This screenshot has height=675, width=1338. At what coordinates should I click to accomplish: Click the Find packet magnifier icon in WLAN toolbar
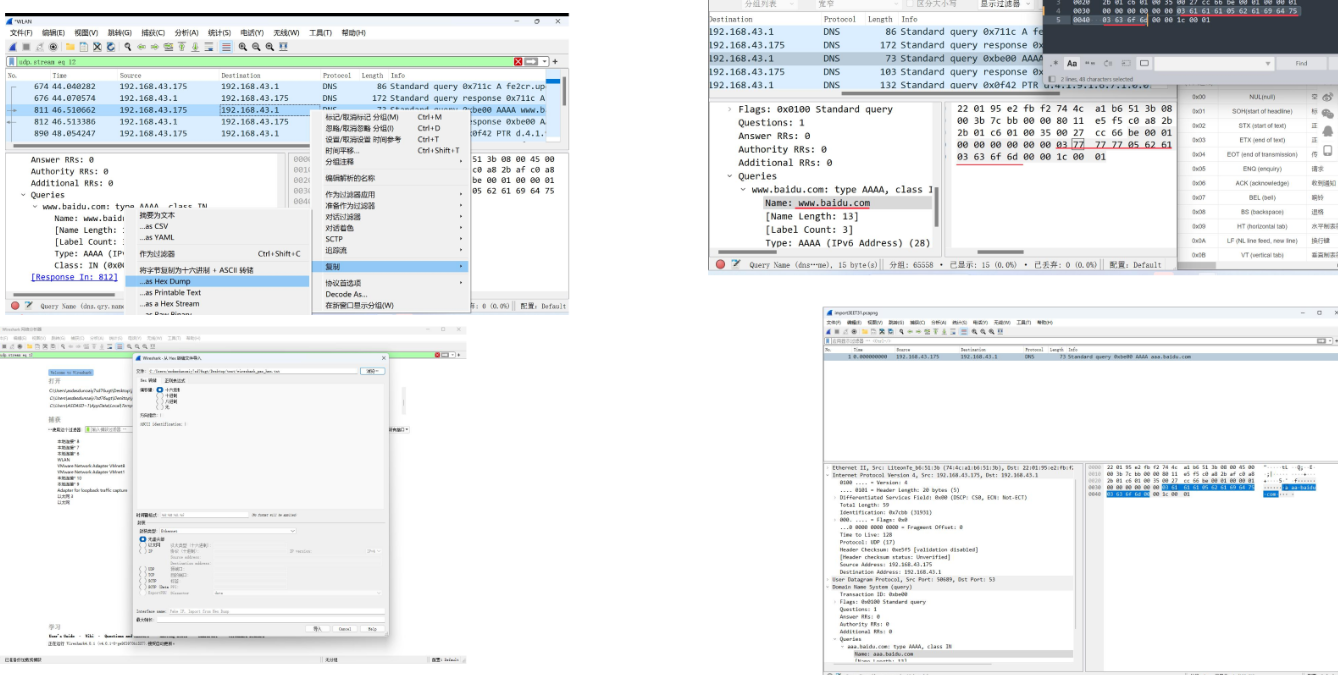click(x=128, y=47)
